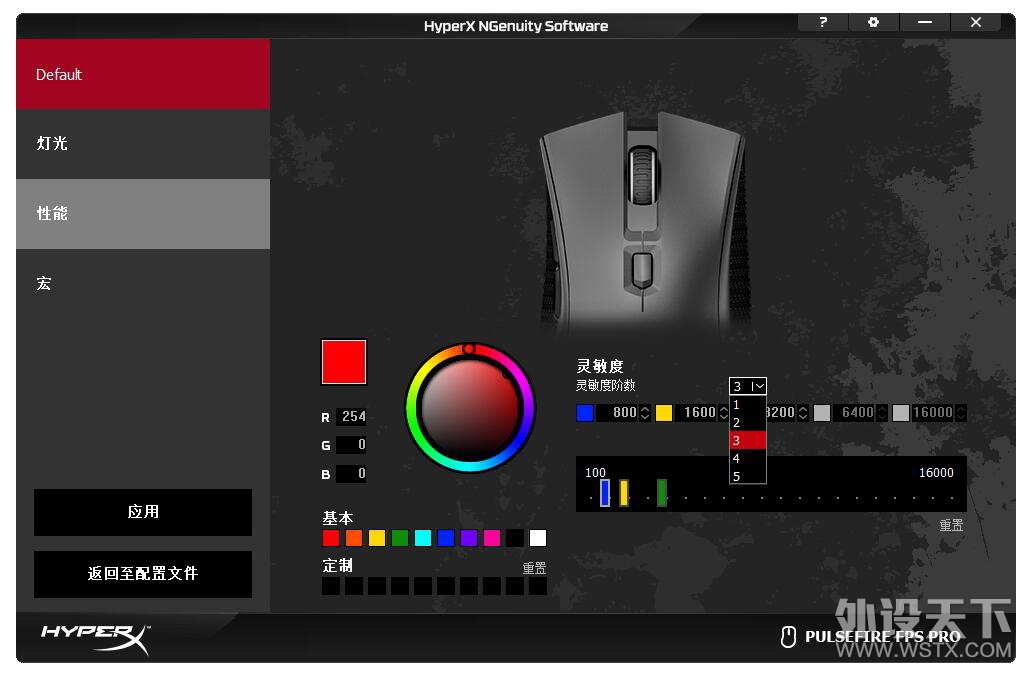The width and height of the screenshot is (1031, 678).
Task: Adjust the 800 DPI stepper arrows
Action: point(645,412)
